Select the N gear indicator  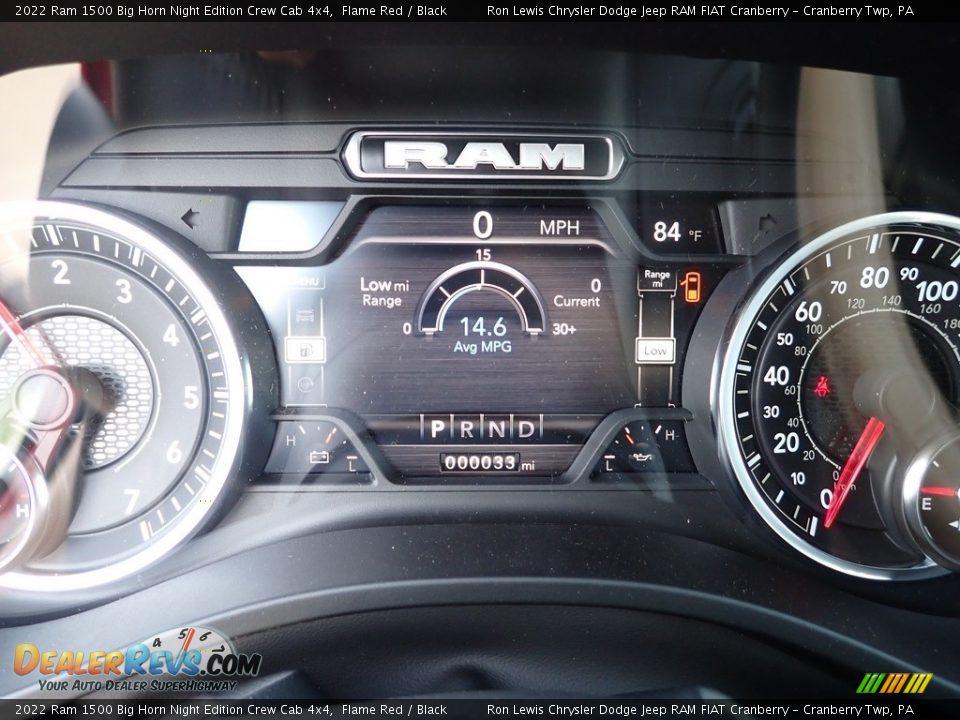[x=496, y=429]
